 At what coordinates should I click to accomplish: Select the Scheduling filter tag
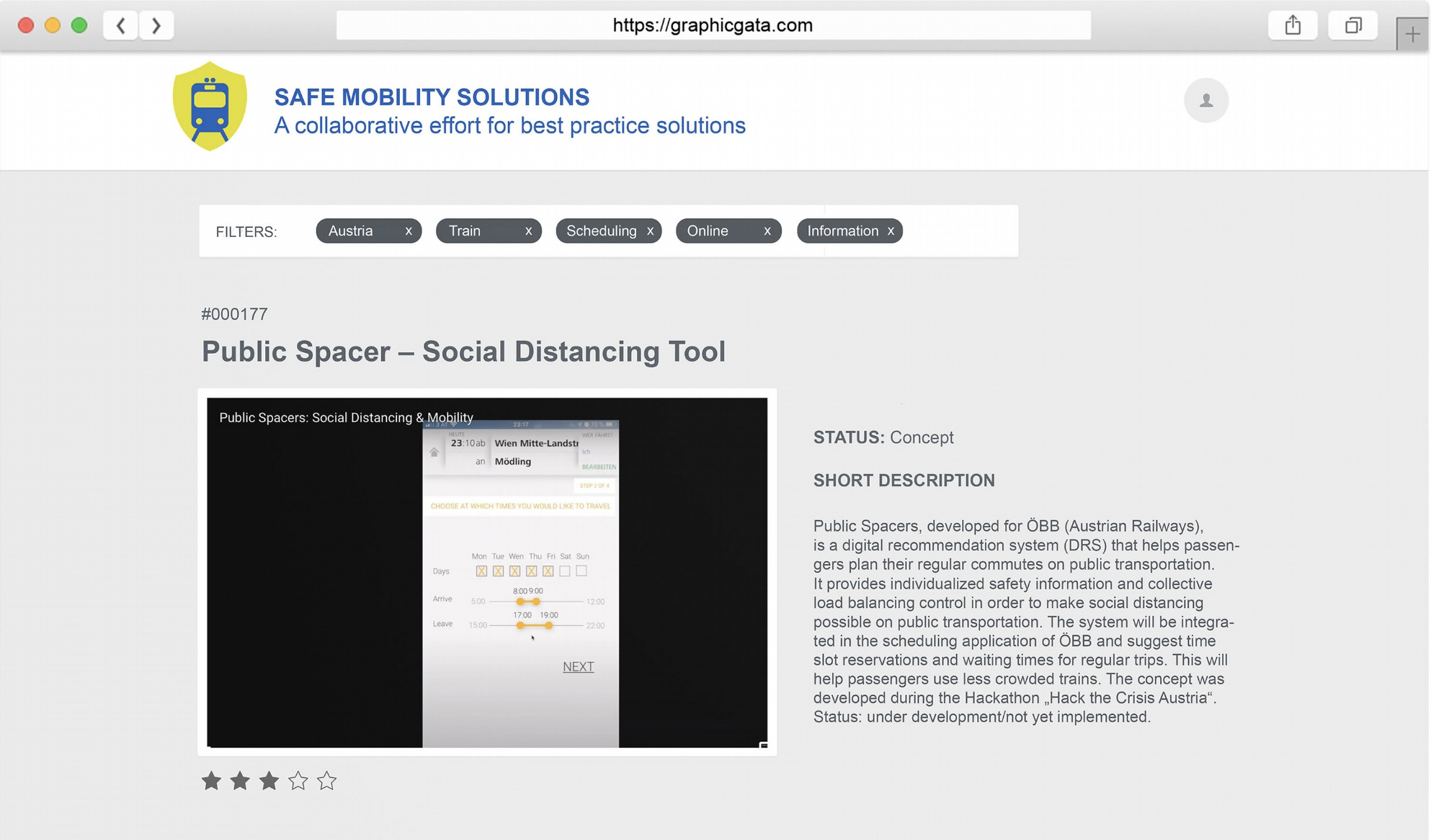pos(609,231)
